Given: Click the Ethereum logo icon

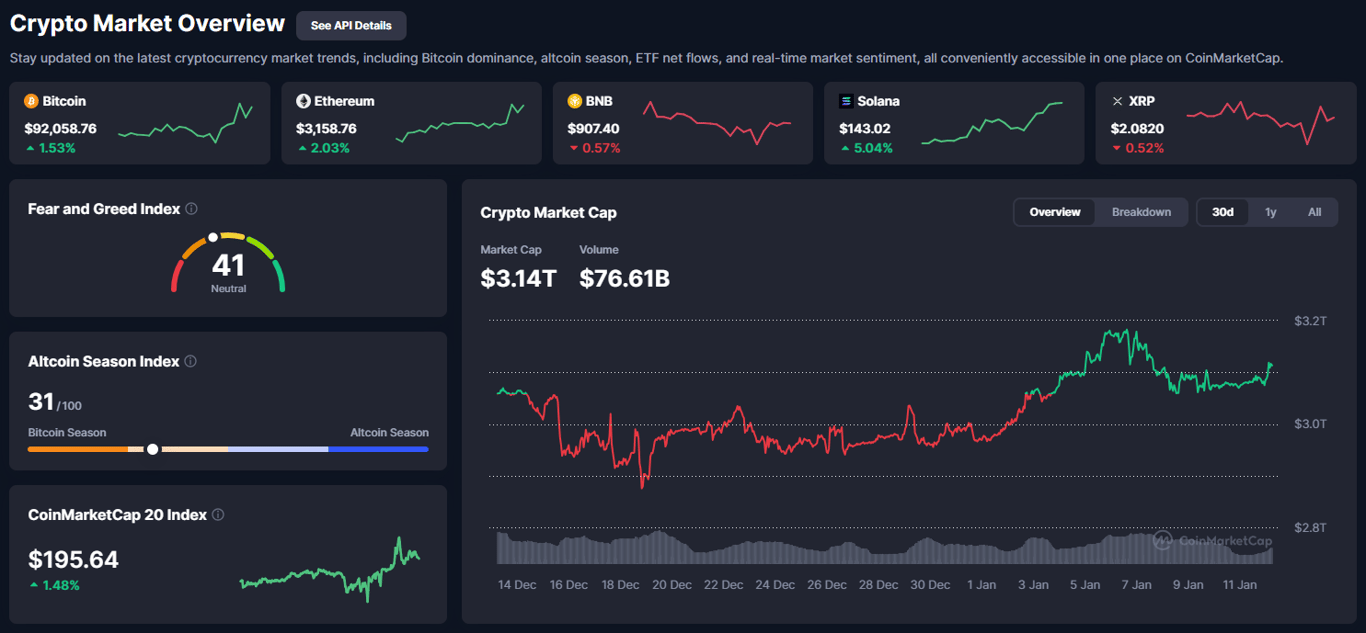Looking at the screenshot, I should pos(301,101).
